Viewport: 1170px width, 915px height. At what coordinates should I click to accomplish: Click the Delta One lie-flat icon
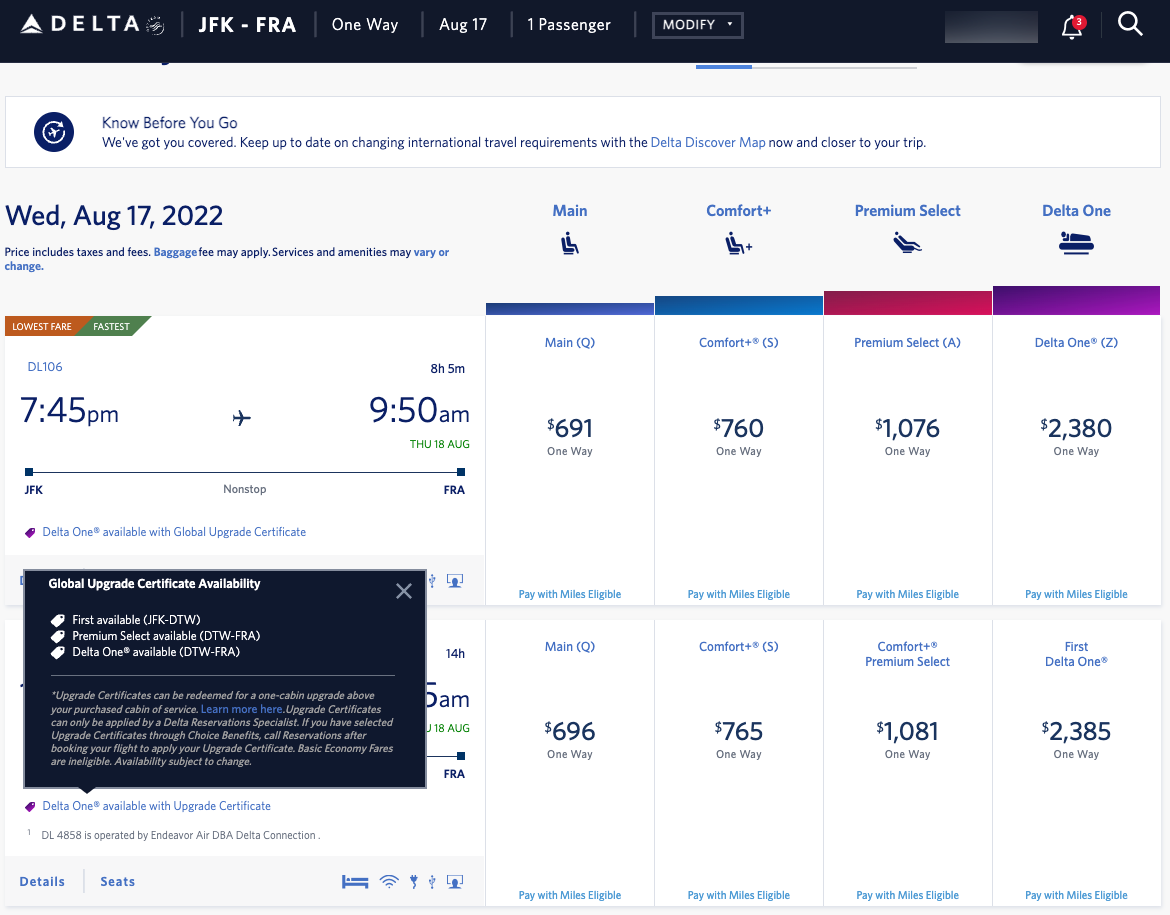pos(1076,241)
